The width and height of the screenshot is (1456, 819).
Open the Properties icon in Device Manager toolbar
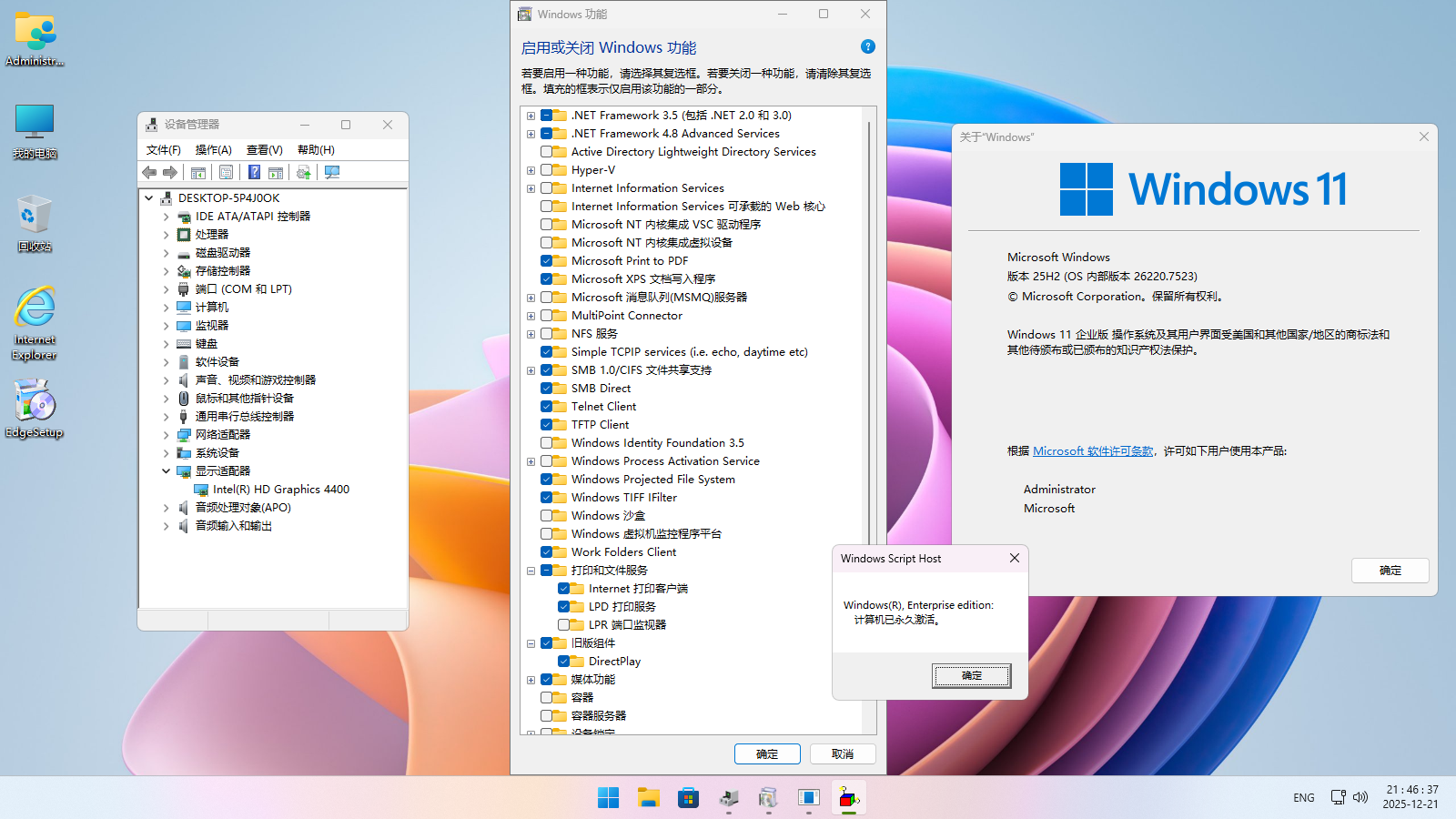[226, 172]
